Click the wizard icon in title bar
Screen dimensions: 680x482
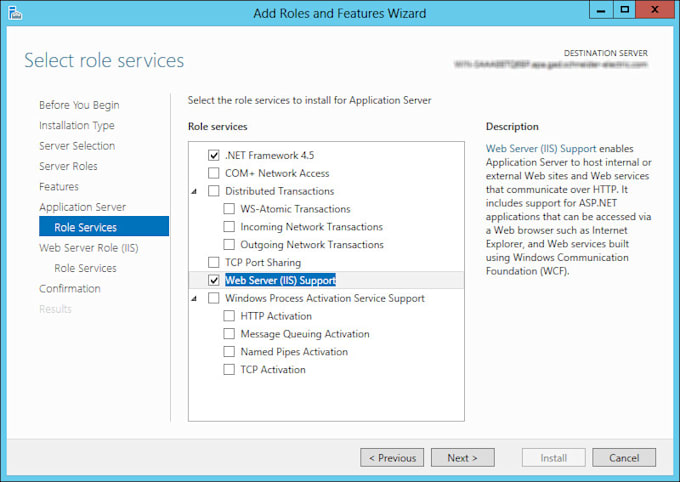coord(15,13)
